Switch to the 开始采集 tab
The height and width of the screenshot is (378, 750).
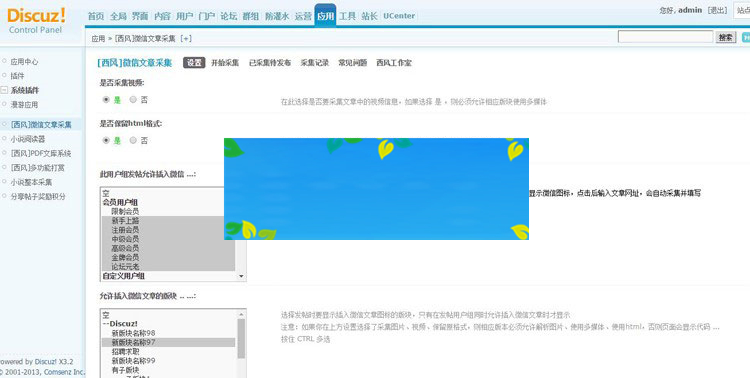[x=225, y=63]
